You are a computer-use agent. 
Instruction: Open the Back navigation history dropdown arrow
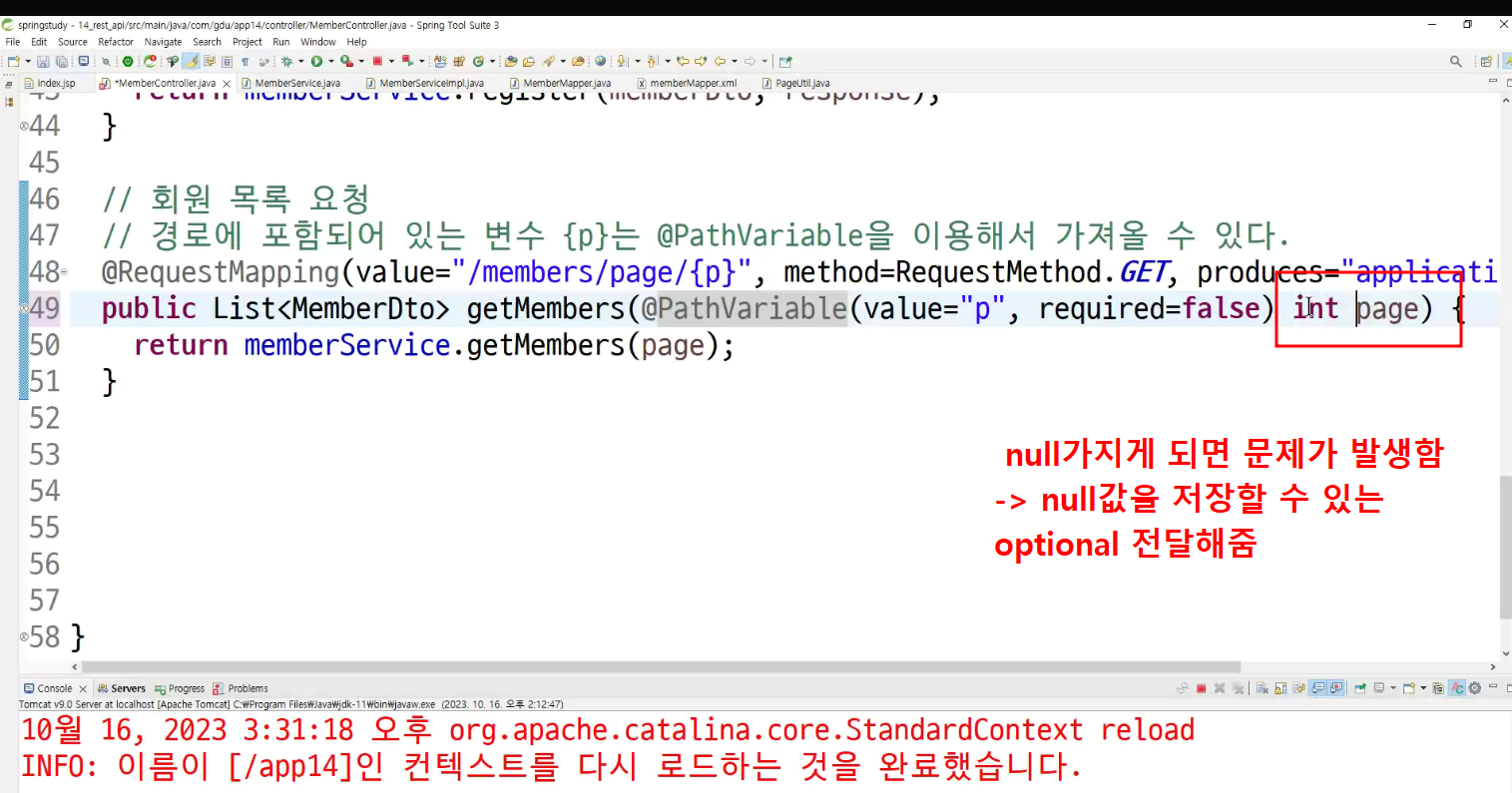tap(734, 62)
